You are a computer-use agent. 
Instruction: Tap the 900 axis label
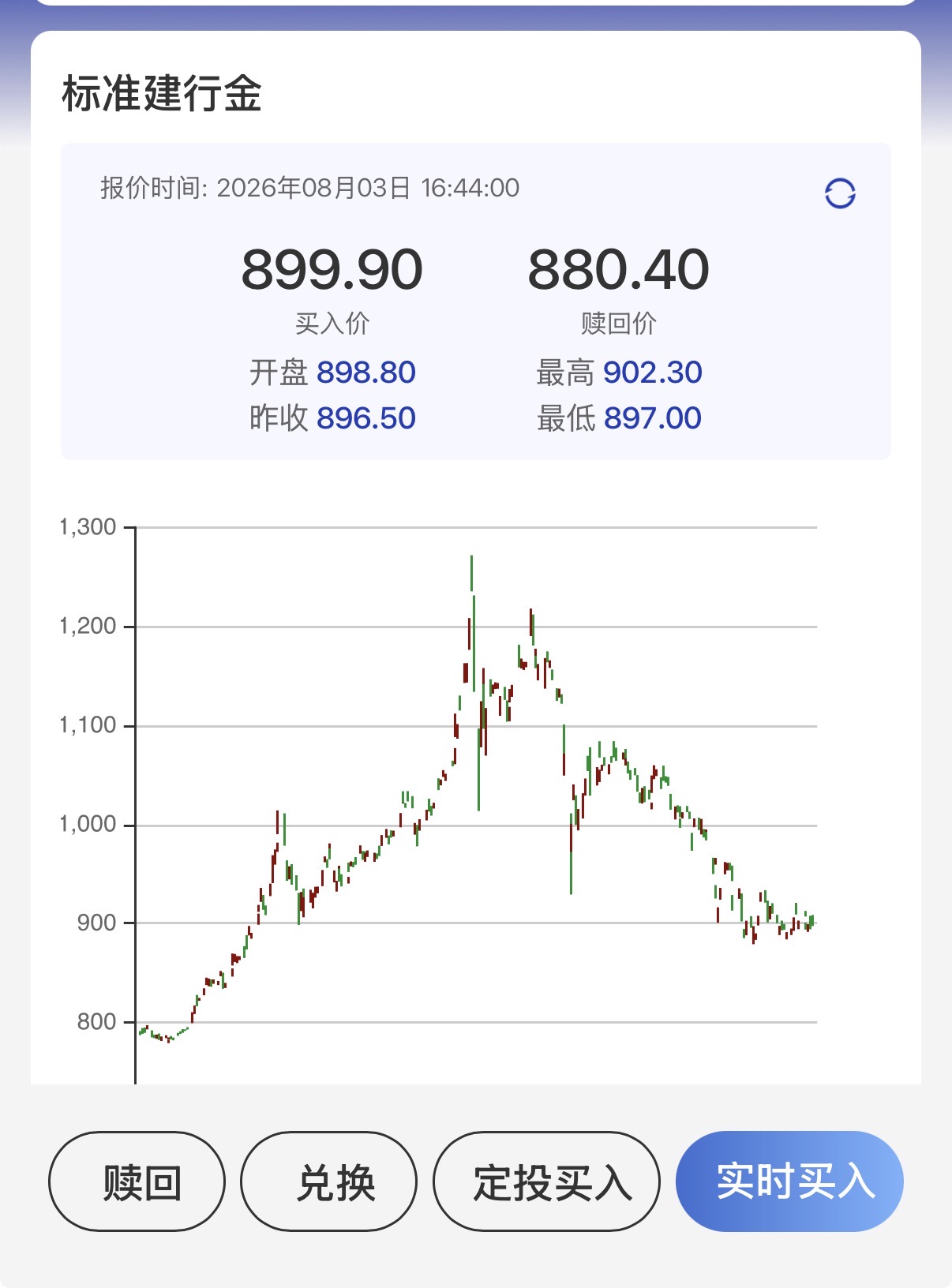pos(96,923)
